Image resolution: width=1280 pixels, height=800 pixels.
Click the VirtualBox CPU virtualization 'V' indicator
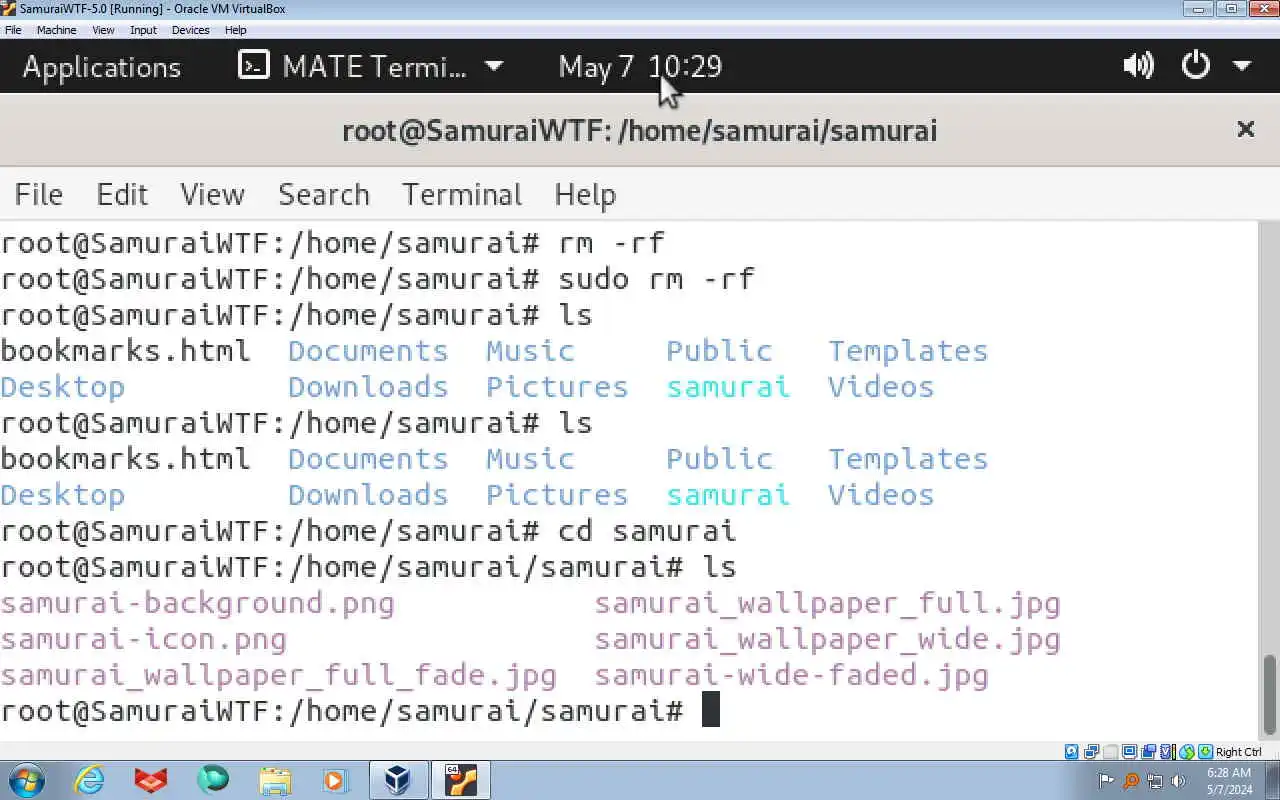(x=1167, y=752)
